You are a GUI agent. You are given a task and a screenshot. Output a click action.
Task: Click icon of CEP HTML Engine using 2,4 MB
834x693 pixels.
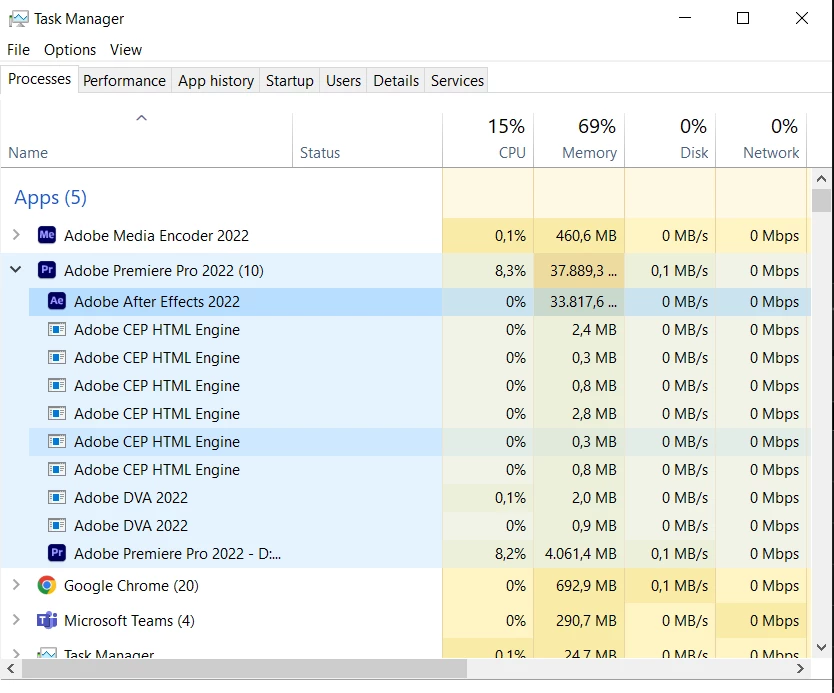point(57,329)
